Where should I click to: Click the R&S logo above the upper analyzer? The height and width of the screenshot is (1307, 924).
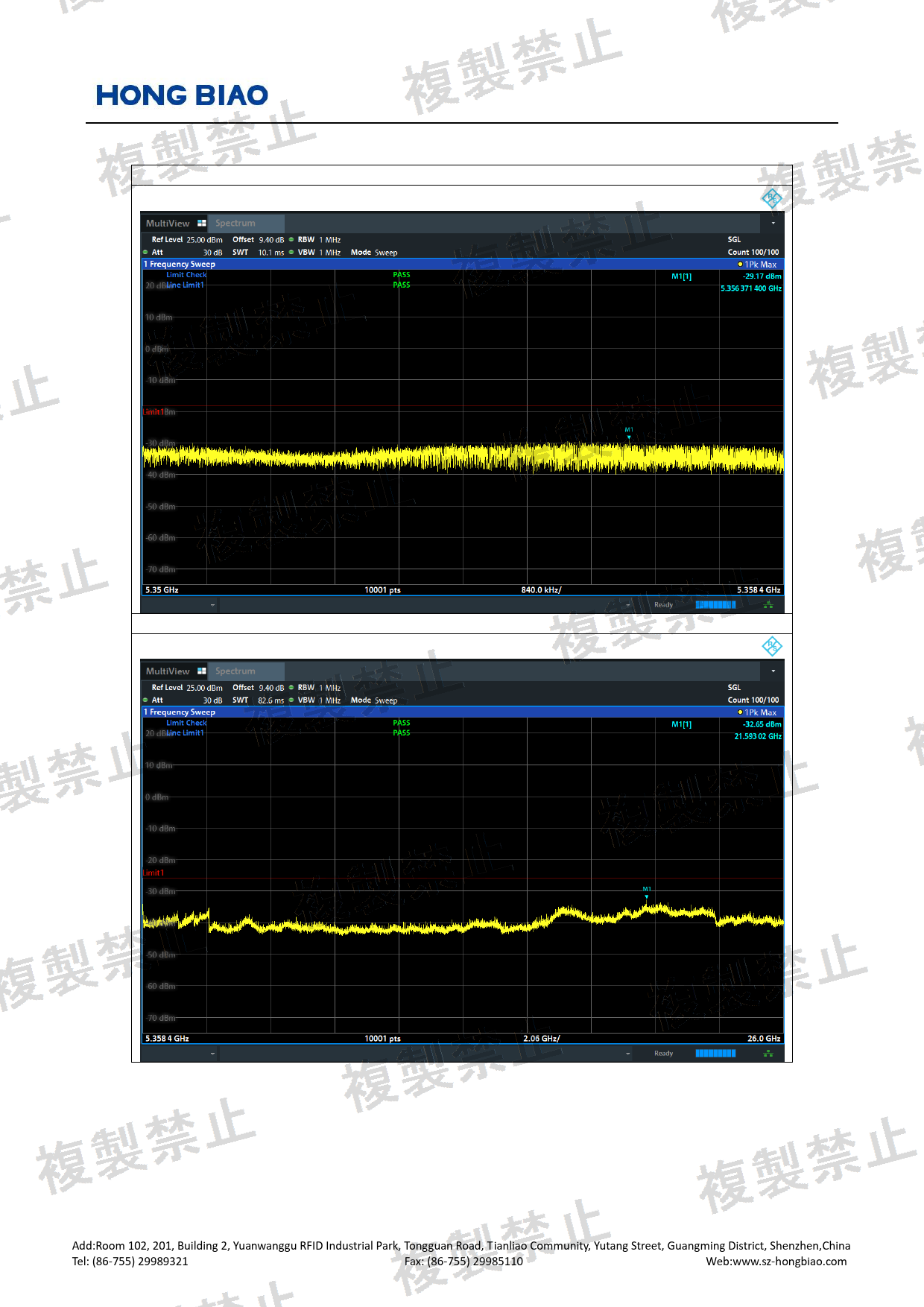click(771, 198)
